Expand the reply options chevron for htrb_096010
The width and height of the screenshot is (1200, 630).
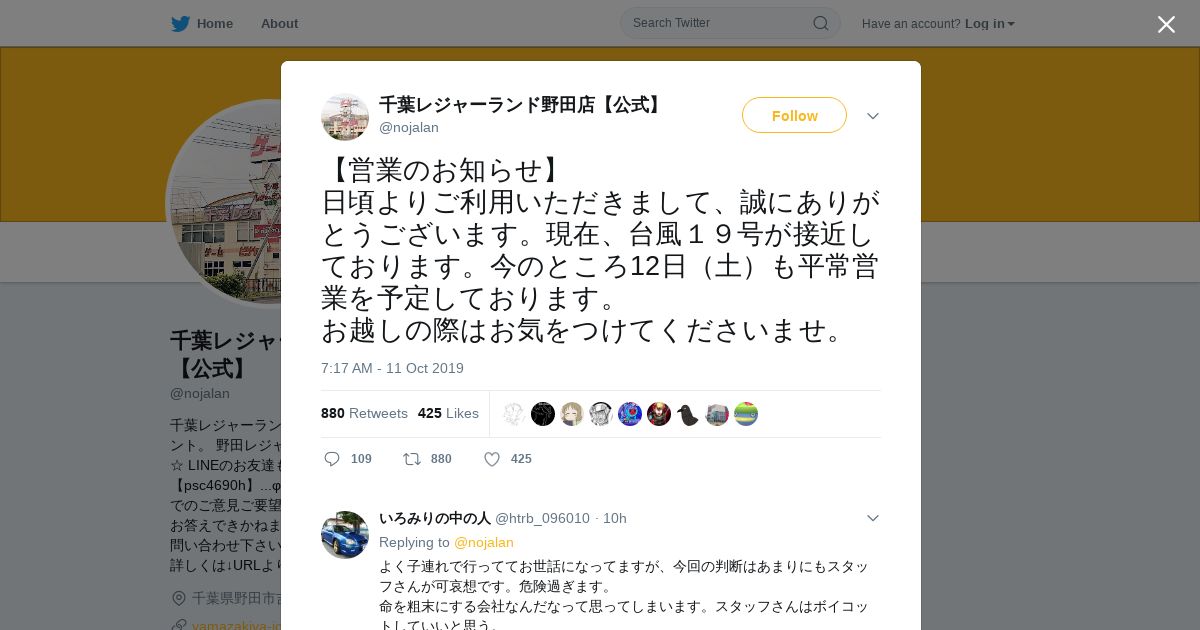[873, 518]
